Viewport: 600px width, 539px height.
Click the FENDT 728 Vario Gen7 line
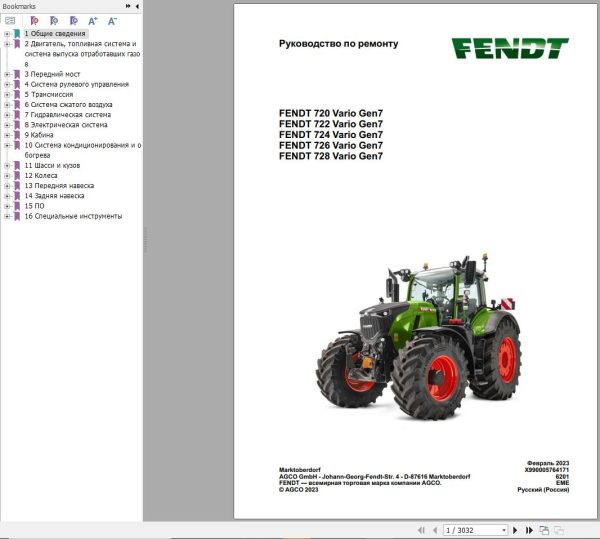(331, 156)
